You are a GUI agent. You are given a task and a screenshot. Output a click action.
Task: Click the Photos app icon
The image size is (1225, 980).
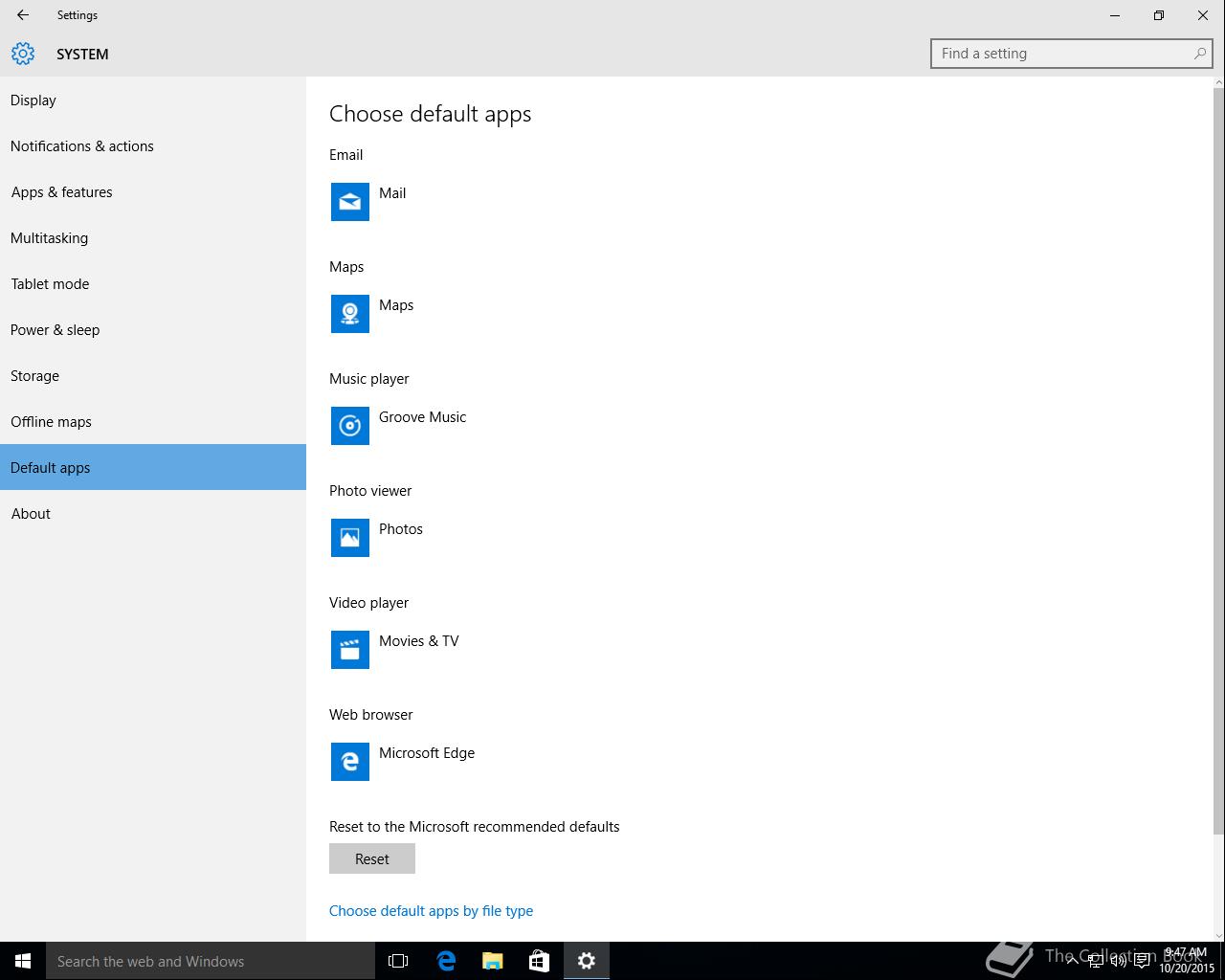pyautogui.click(x=350, y=538)
